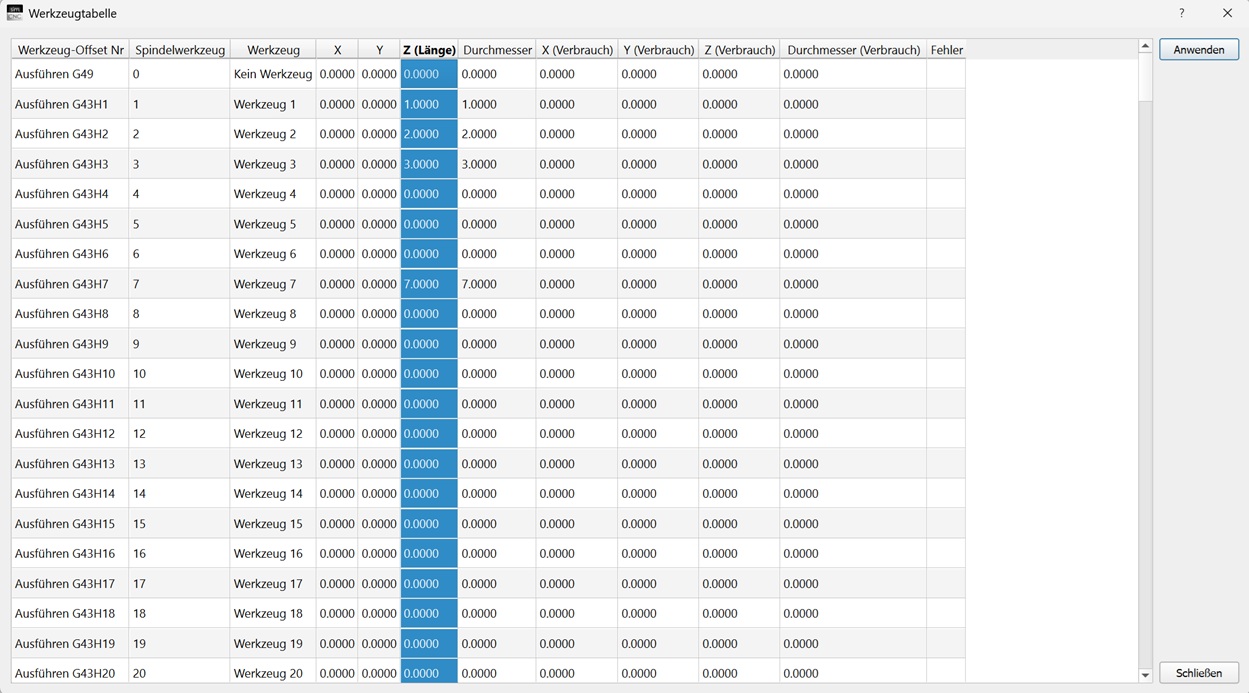The image size is (1249, 693).
Task: Select Z length cell showing 2.0000
Action: point(429,134)
